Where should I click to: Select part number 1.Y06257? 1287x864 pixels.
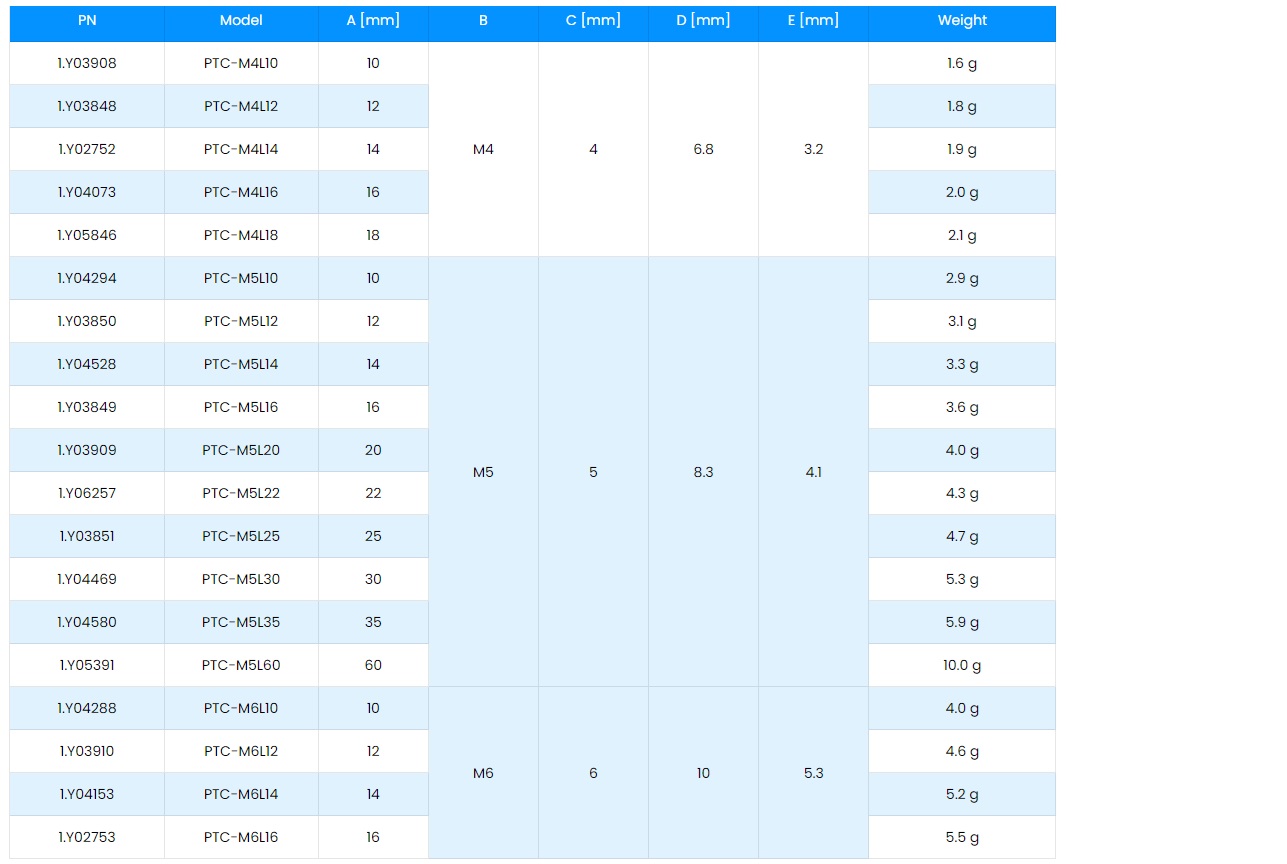point(87,494)
